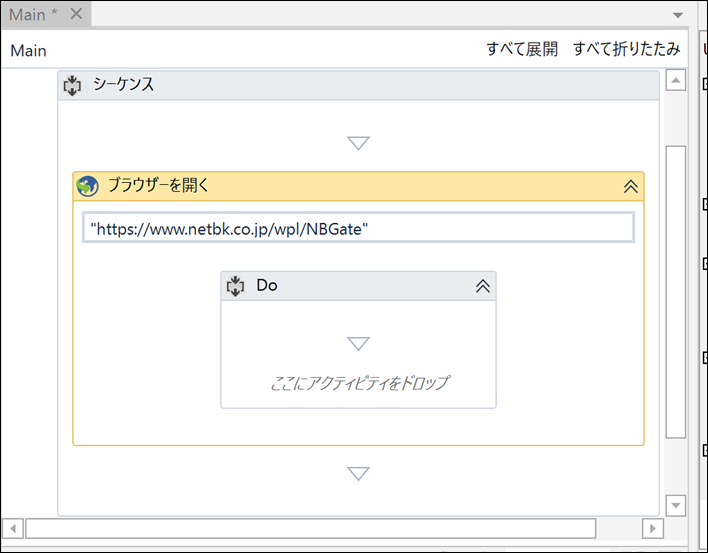Select the ブラウザーを開く activity title

(159, 185)
